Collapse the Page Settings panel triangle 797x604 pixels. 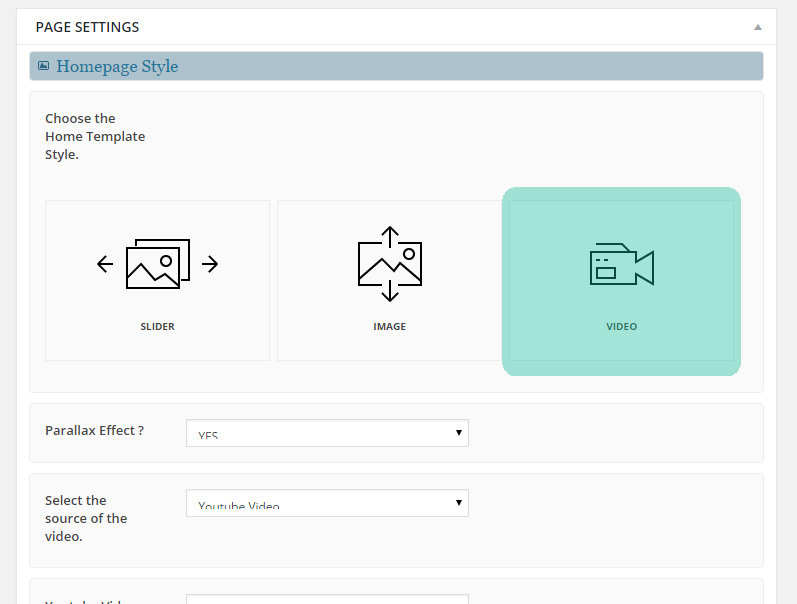point(758,27)
